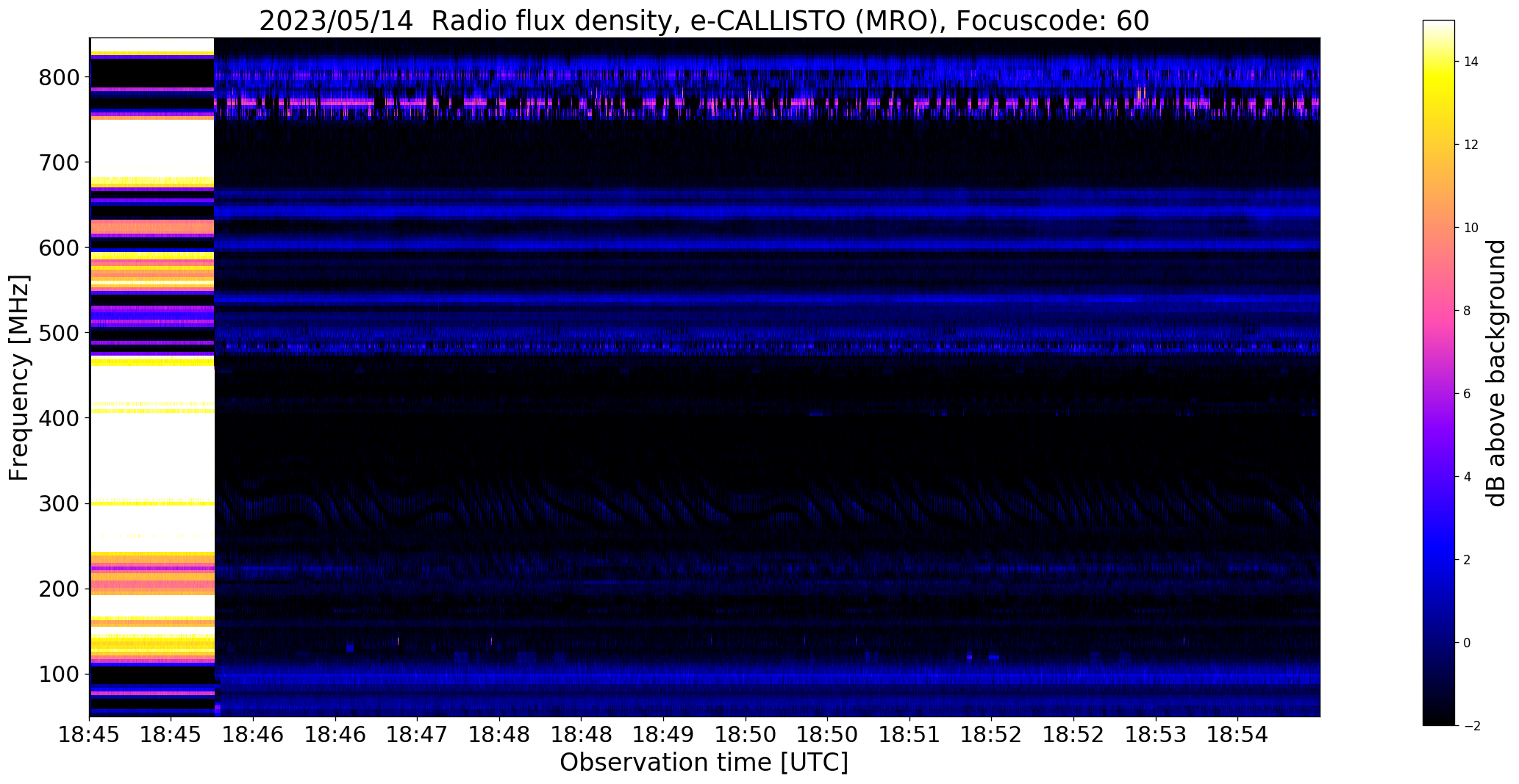
Task: Click the 600 frequency tick label
Action: tap(59, 248)
